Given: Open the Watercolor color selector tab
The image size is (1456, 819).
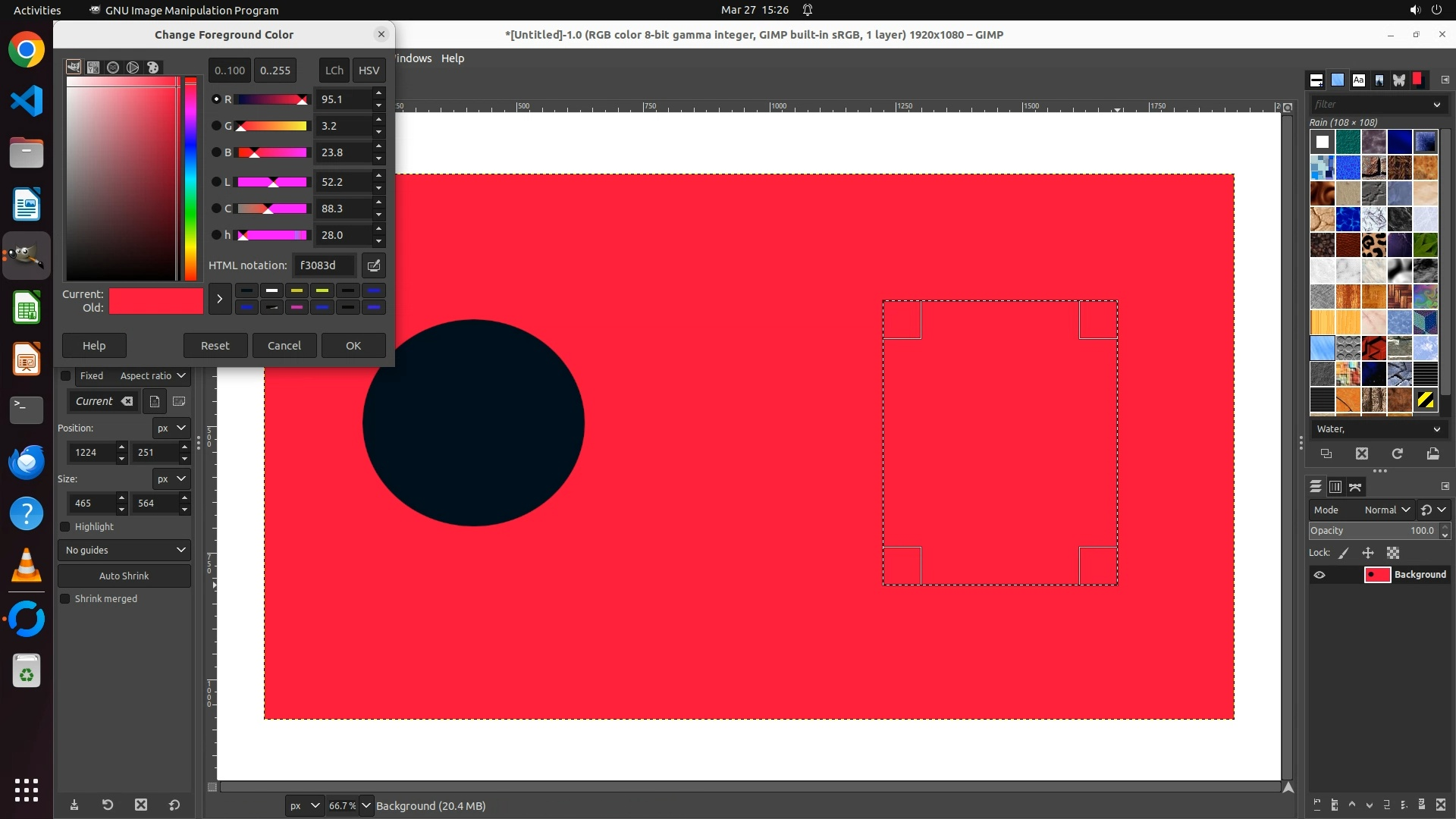Looking at the screenshot, I should point(113,67).
